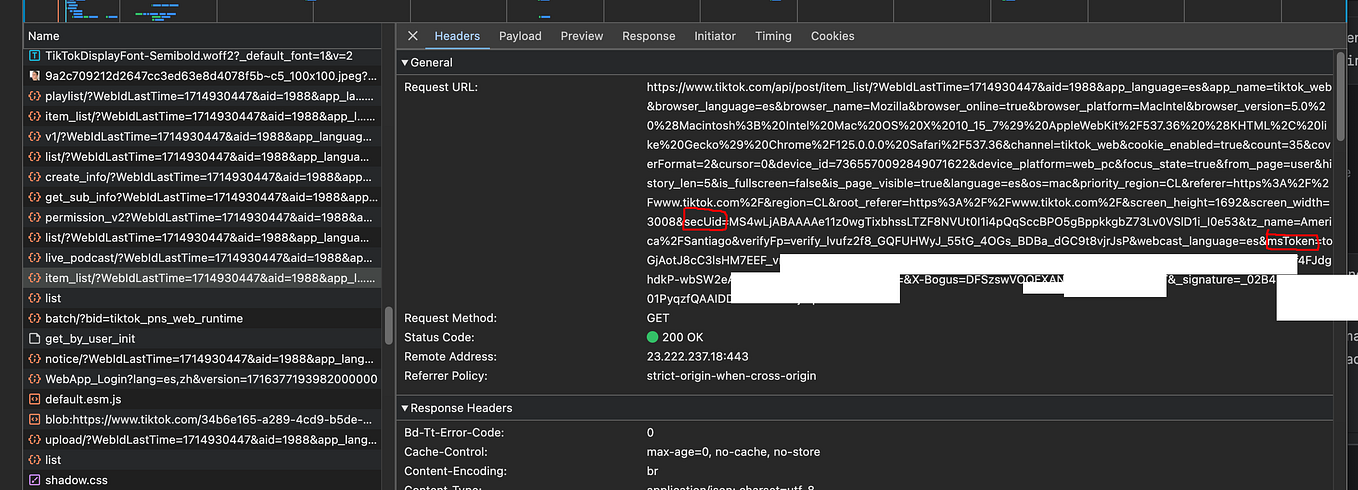Click the document icon beside get_by_user_init
The height and width of the screenshot is (490, 1358).
coord(35,338)
